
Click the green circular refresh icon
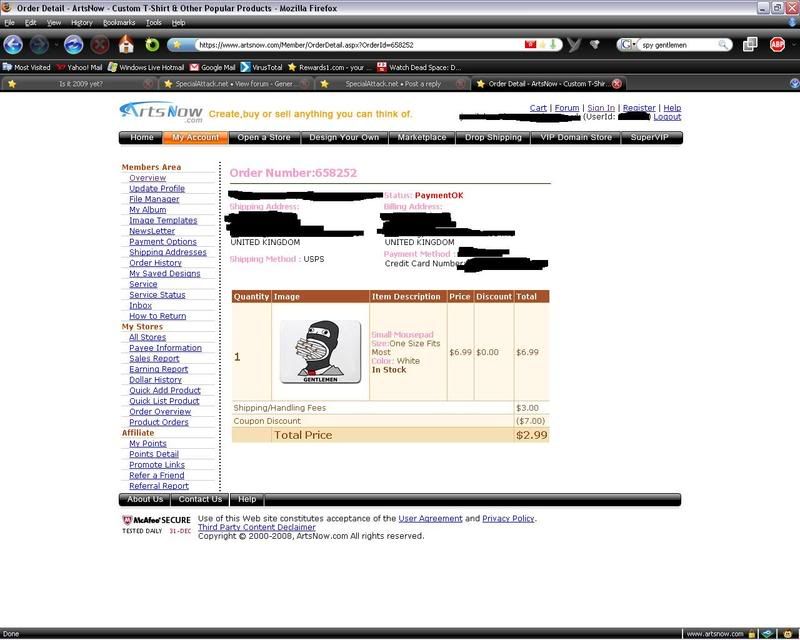[152, 45]
